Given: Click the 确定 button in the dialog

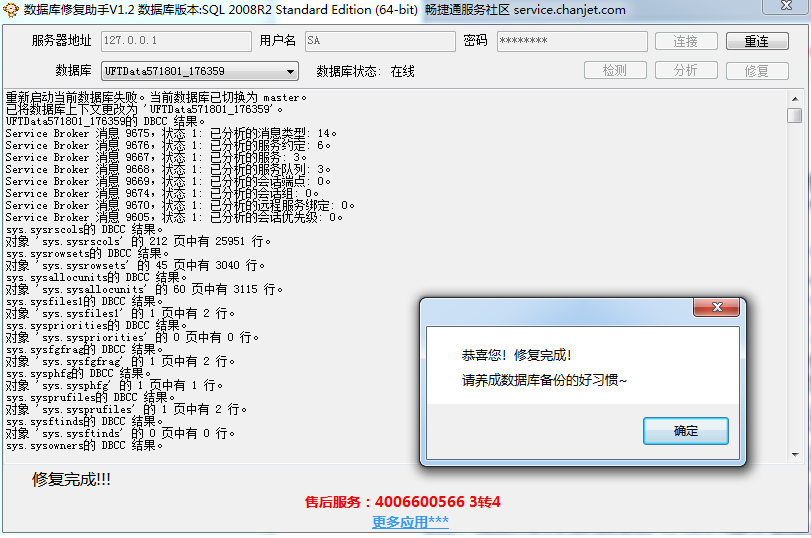Looking at the screenshot, I should 685,431.
